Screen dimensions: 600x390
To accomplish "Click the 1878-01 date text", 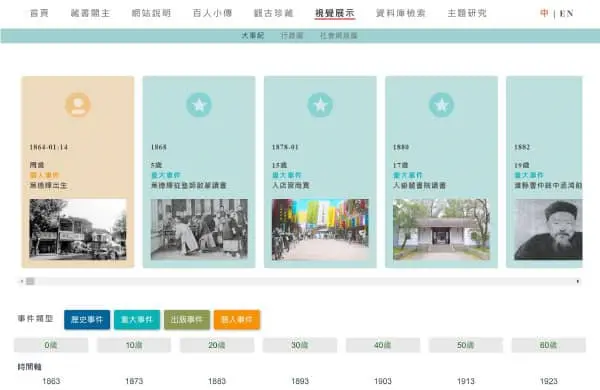I will pos(285,147).
